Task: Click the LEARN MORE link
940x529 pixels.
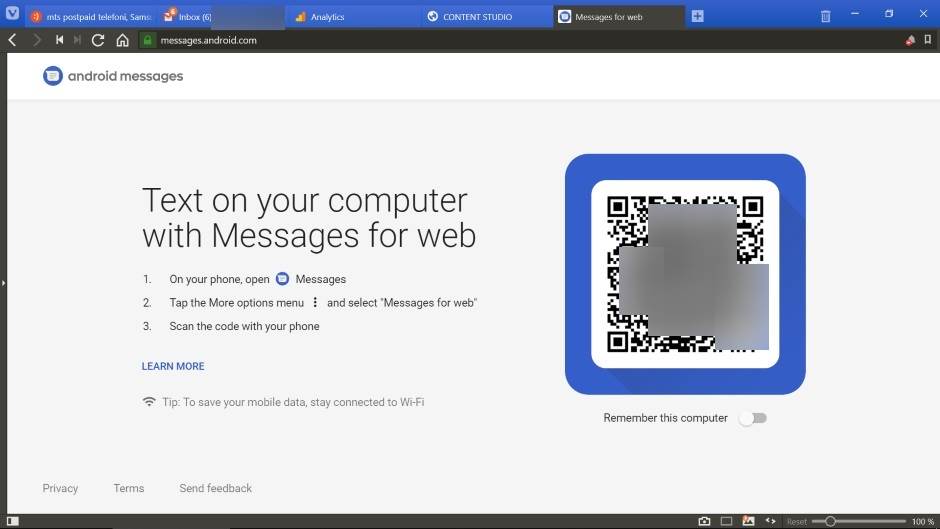Action: [x=173, y=366]
